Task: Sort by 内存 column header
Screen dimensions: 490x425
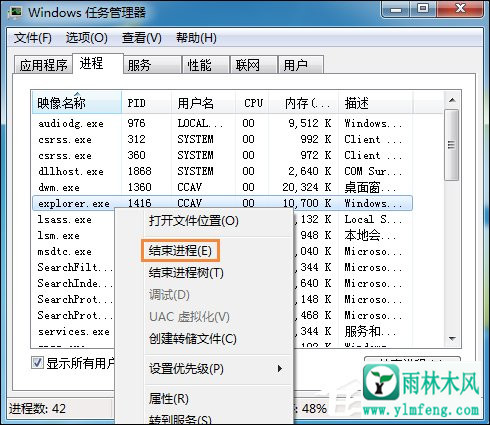Action: pyautogui.click(x=304, y=103)
